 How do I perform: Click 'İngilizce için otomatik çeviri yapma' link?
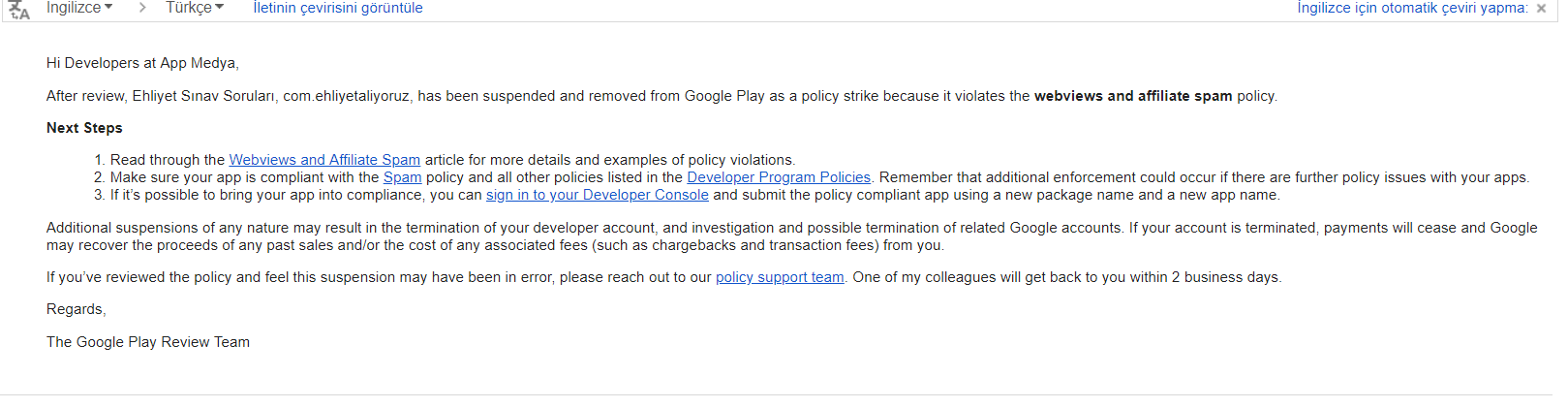1413,8
